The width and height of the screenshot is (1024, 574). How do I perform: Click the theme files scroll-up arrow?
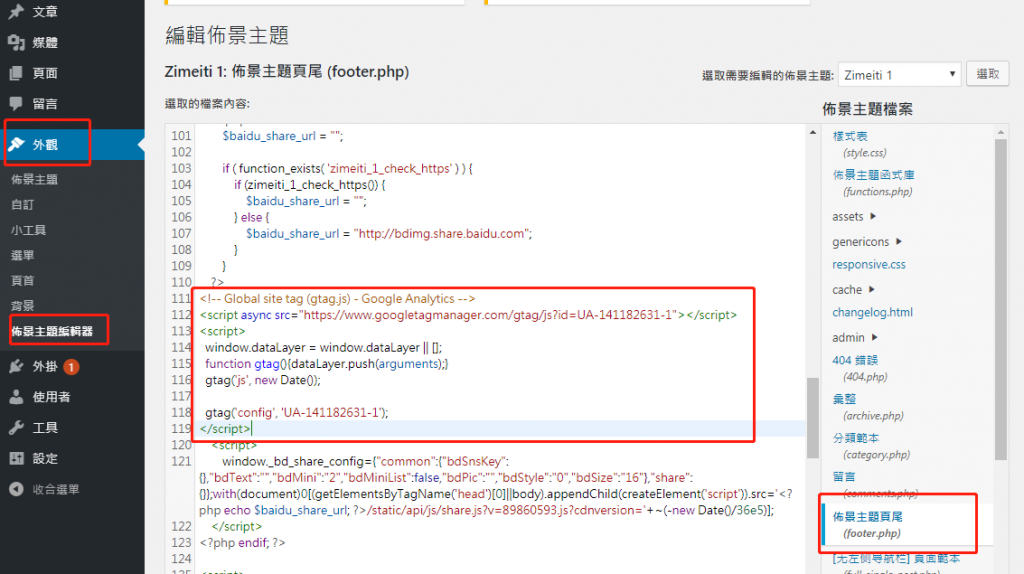tap(1000, 133)
